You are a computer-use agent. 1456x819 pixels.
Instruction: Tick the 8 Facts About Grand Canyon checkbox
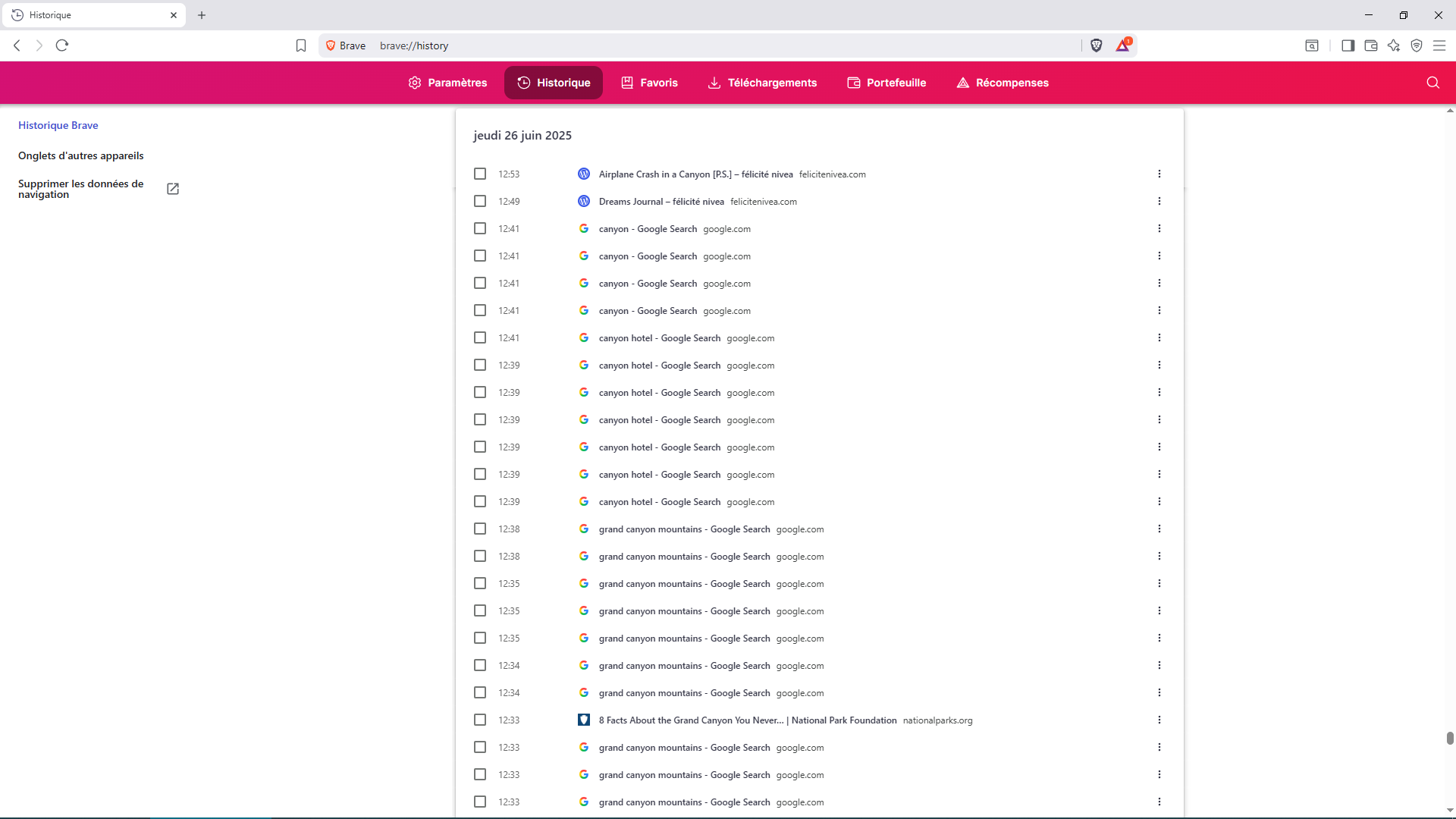pos(480,720)
